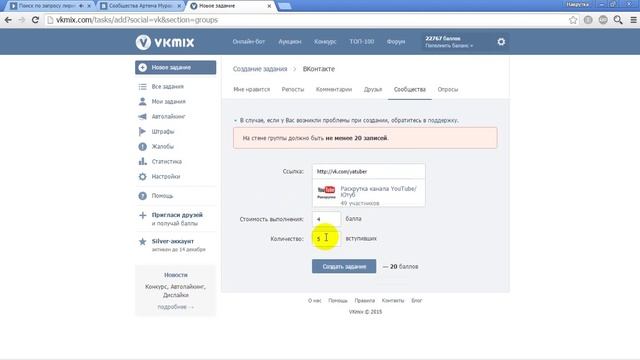Go back with the browser back arrow
The image size is (640, 360).
click(8, 20)
